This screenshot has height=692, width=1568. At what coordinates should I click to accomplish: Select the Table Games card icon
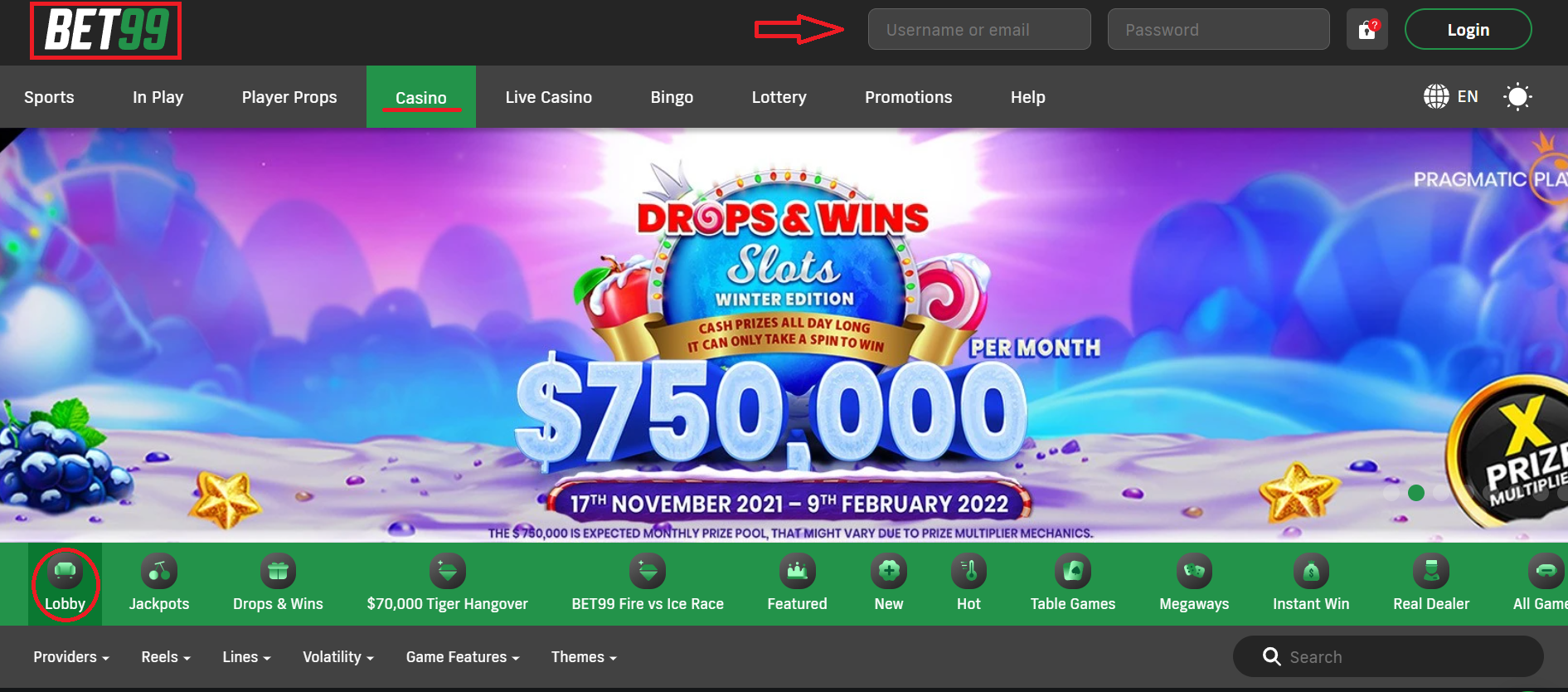[1073, 571]
